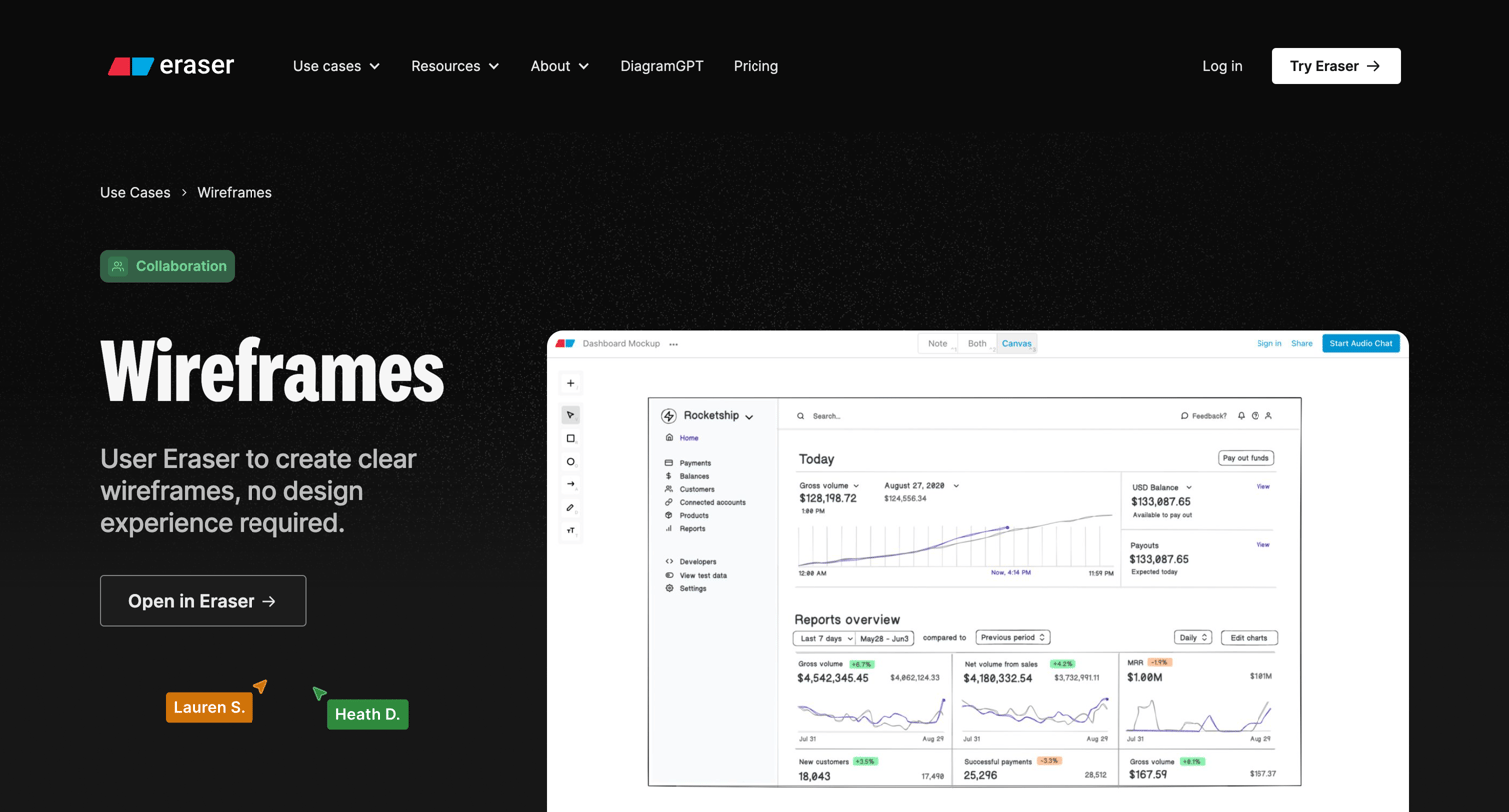The width and height of the screenshot is (1509, 812).
Task: Go to DiagramGPT page
Action: pyautogui.click(x=662, y=66)
